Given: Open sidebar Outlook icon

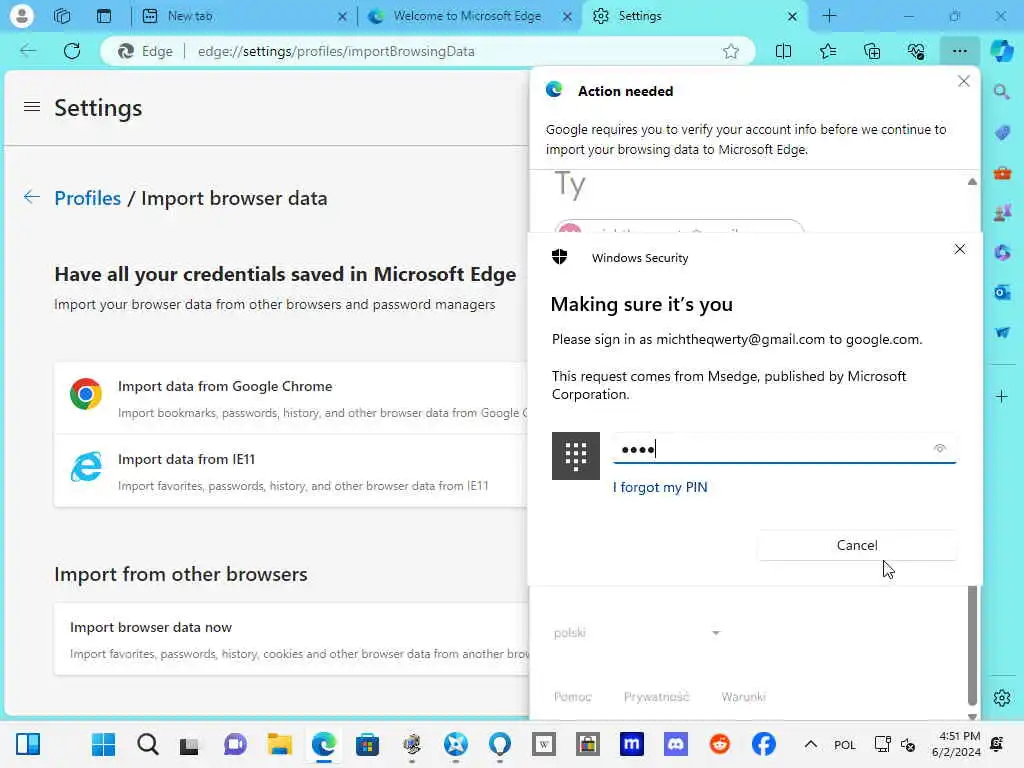Looking at the screenshot, I should [x=1002, y=293].
